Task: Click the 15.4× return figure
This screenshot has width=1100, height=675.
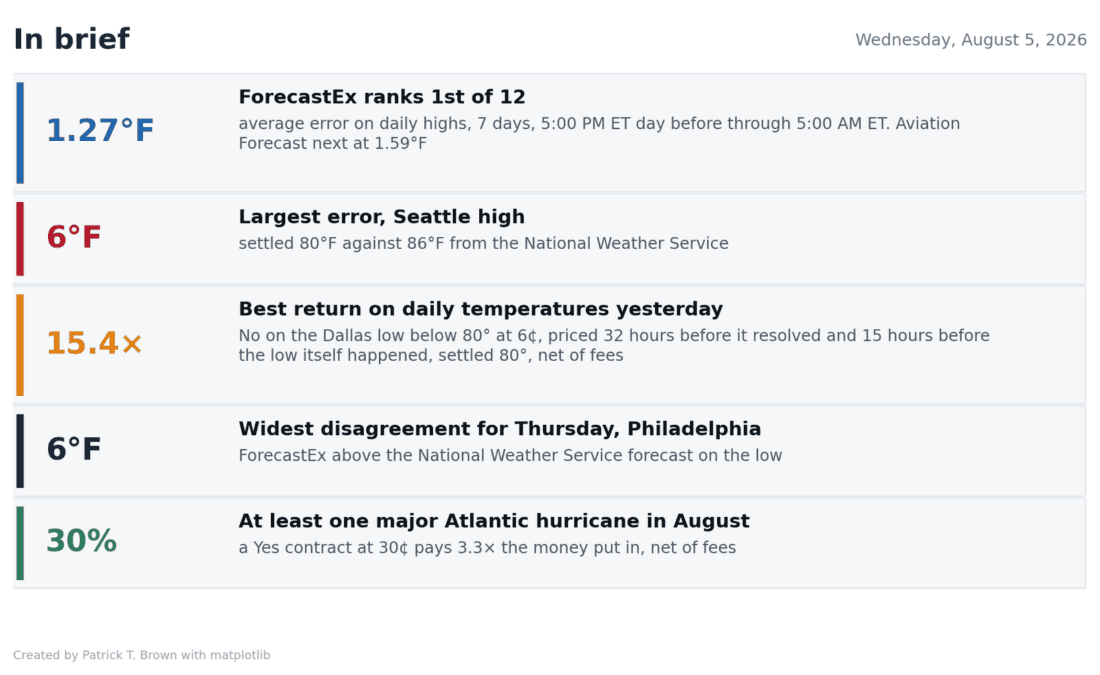Action: tap(94, 343)
